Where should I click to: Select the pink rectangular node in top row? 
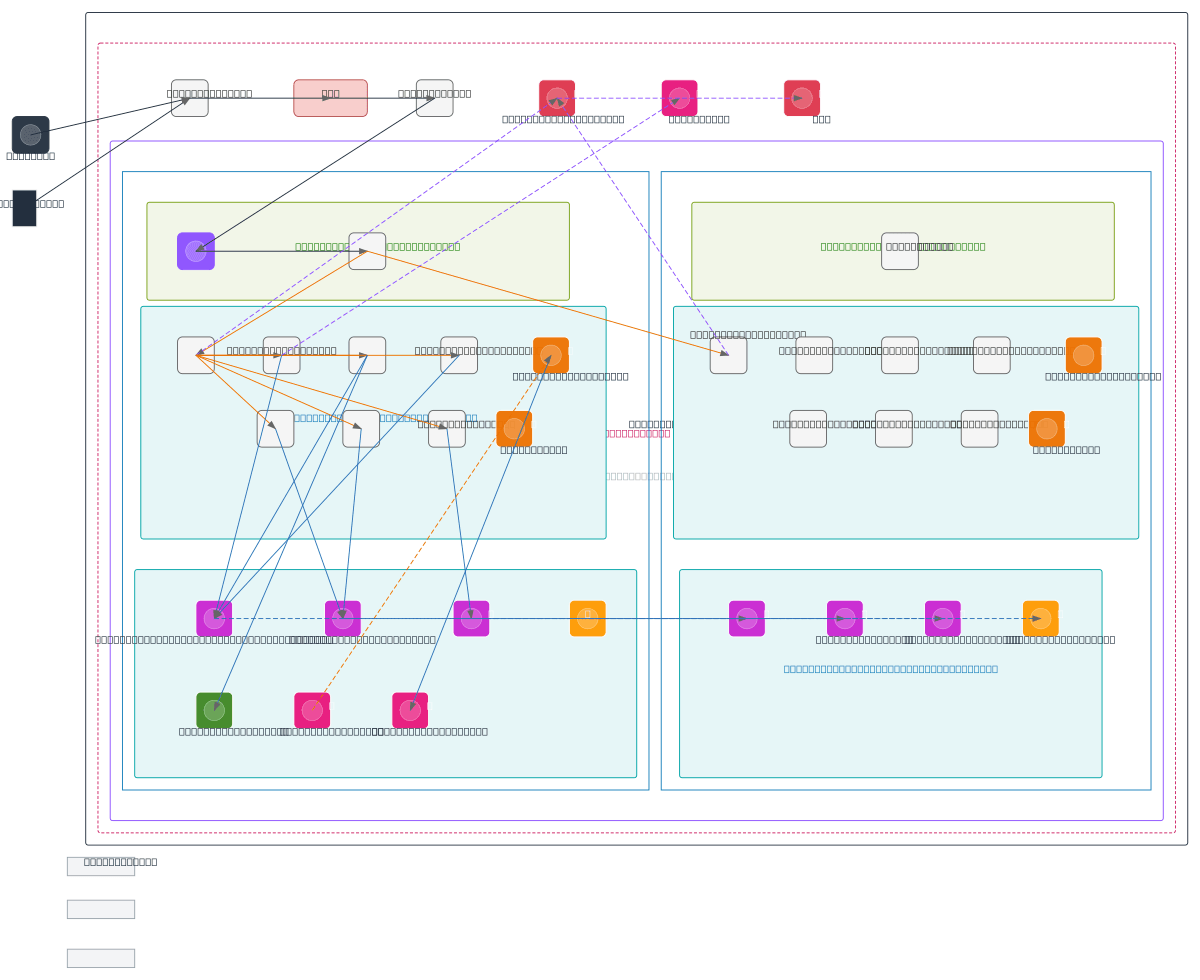pos(330,98)
